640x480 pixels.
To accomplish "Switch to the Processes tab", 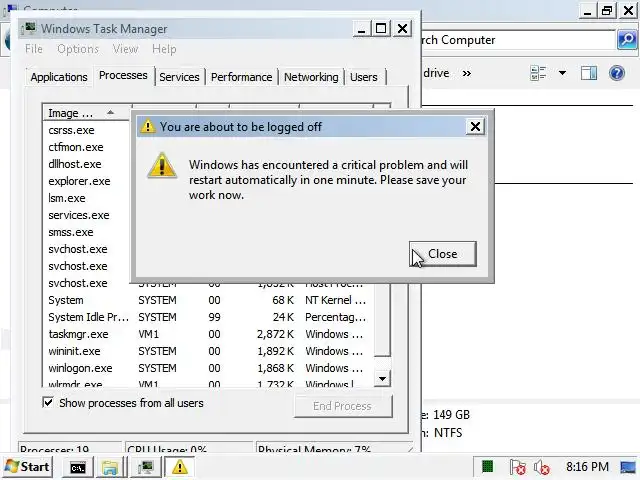I will tap(123, 76).
